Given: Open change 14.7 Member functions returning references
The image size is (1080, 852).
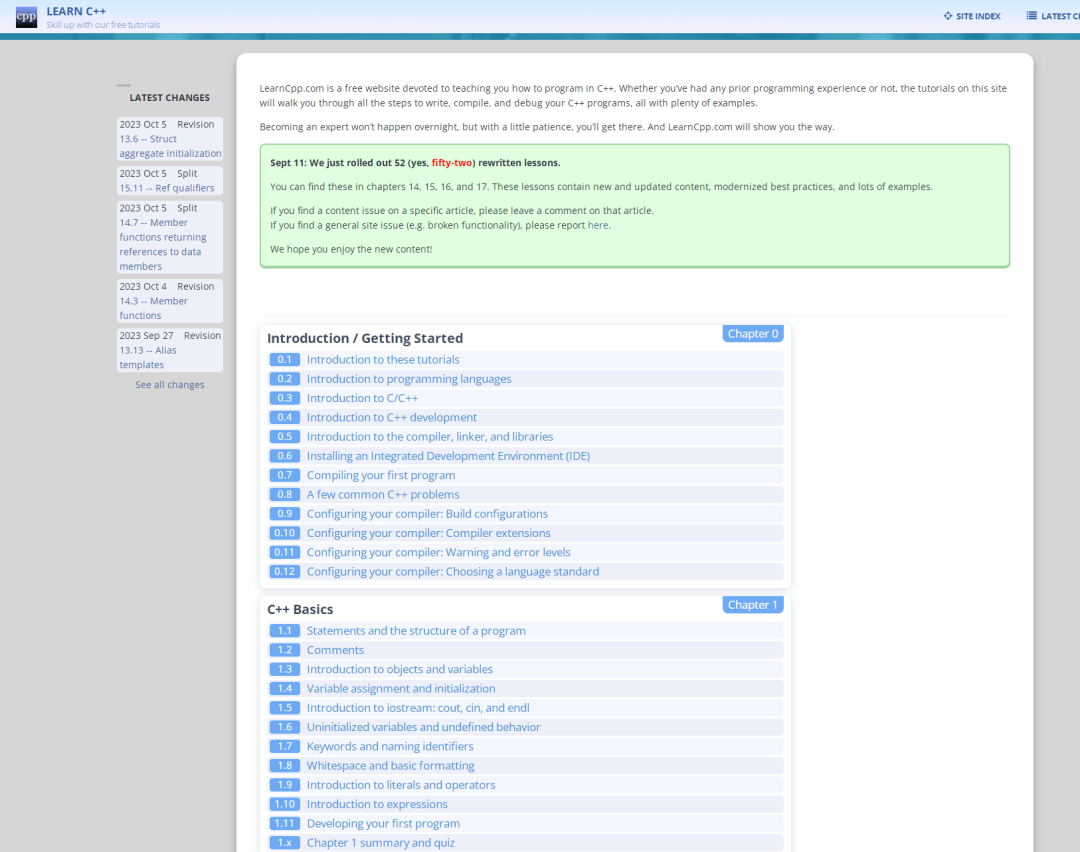Looking at the screenshot, I should 163,245.
